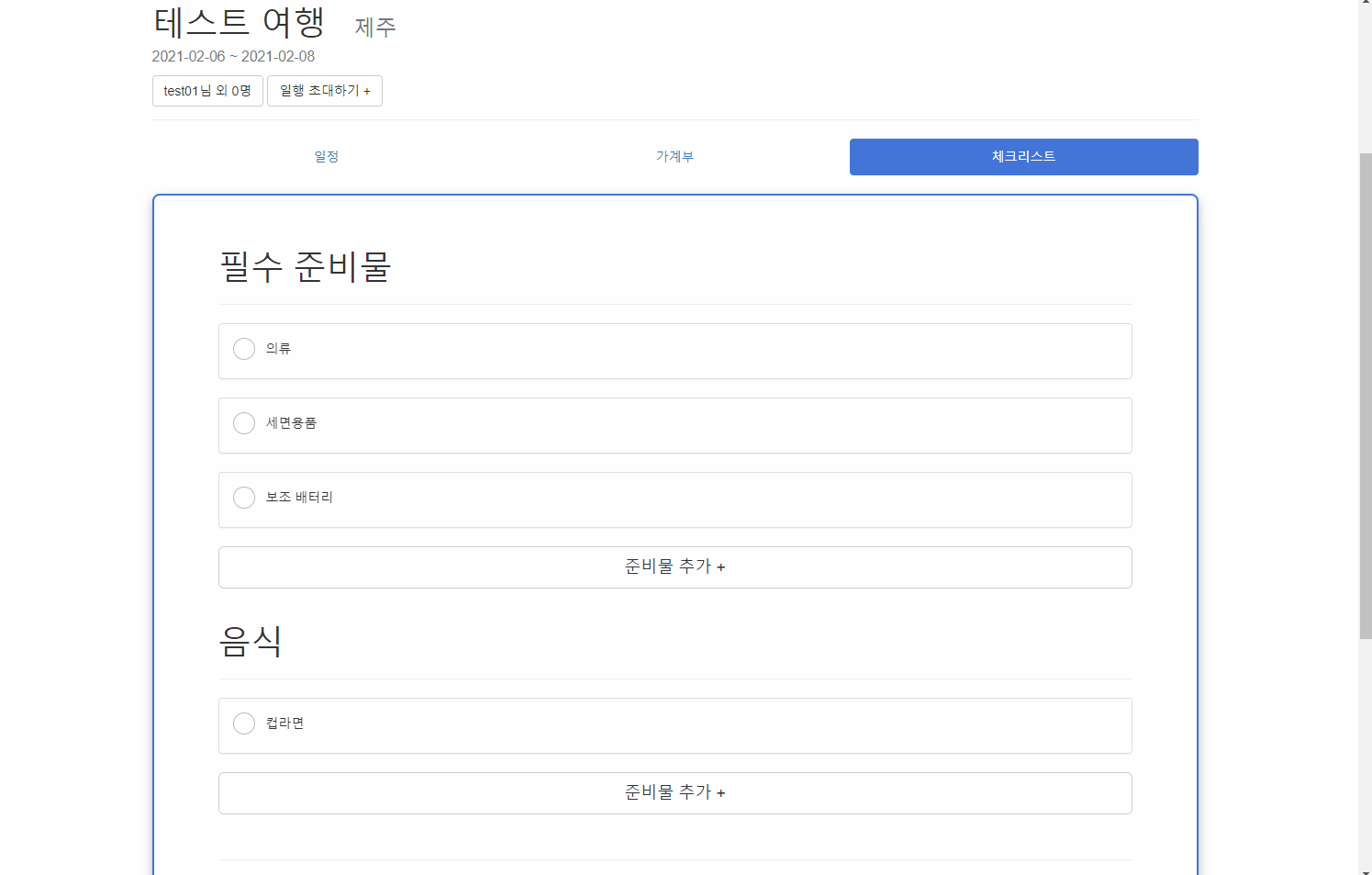The height and width of the screenshot is (875, 1372).
Task: Click the 제주 destination label
Action: 376,28
